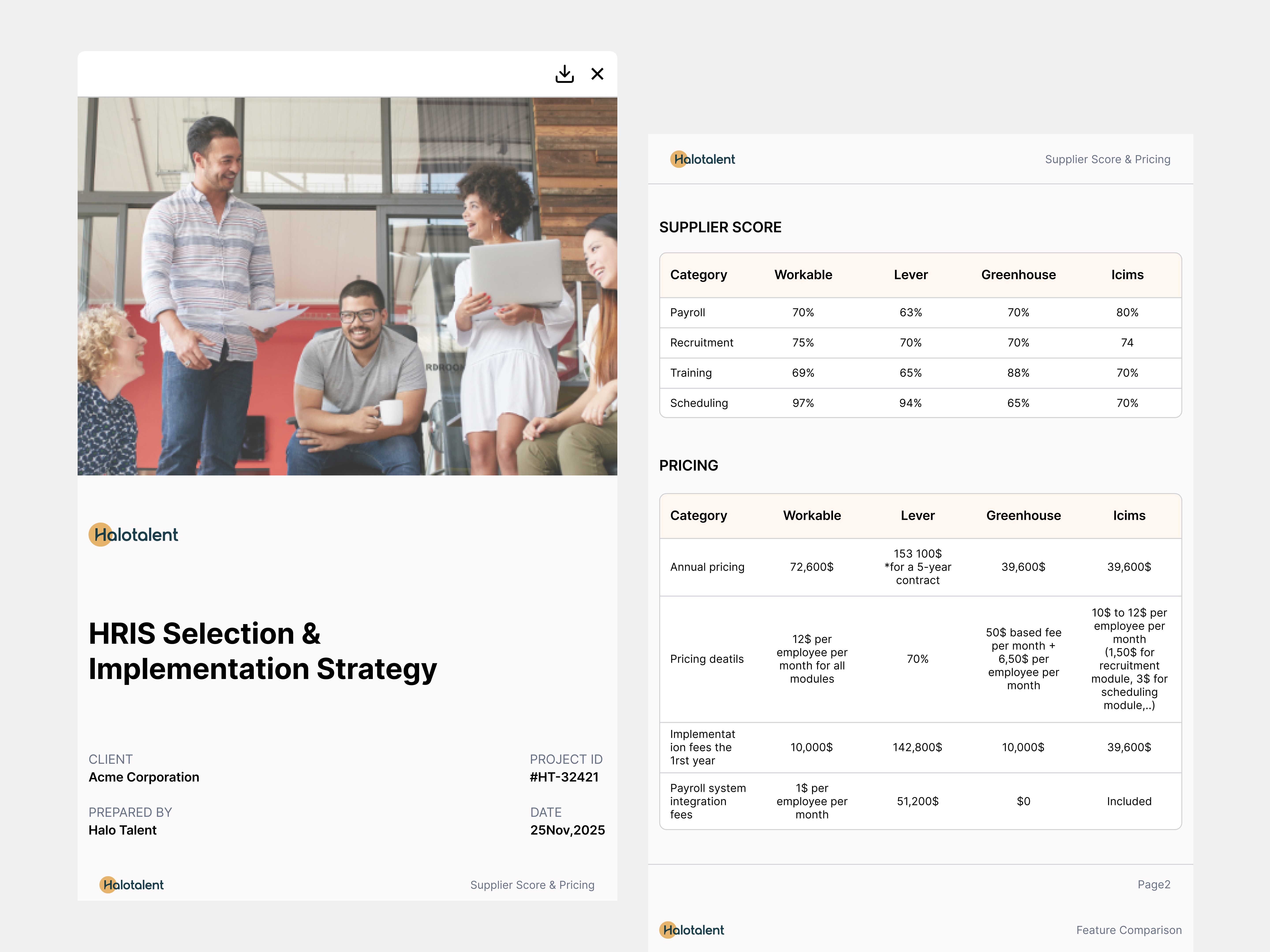
Task: Select the Scheduling row label
Action: tap(699, 403)
